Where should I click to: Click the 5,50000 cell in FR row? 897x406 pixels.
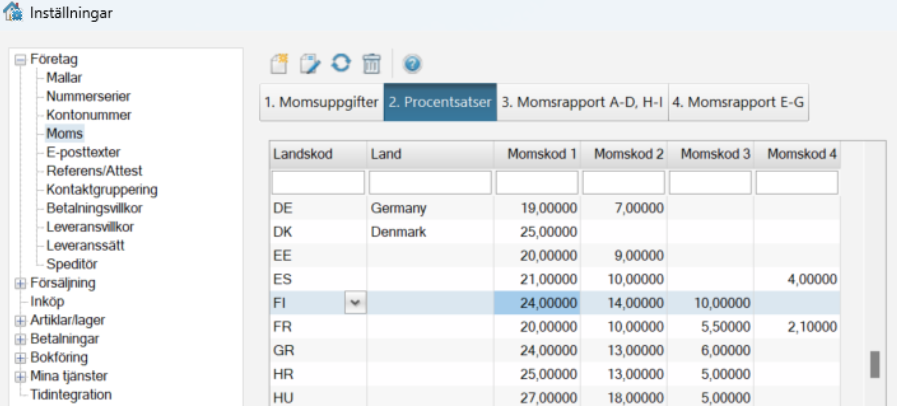(x=711, y=327)
